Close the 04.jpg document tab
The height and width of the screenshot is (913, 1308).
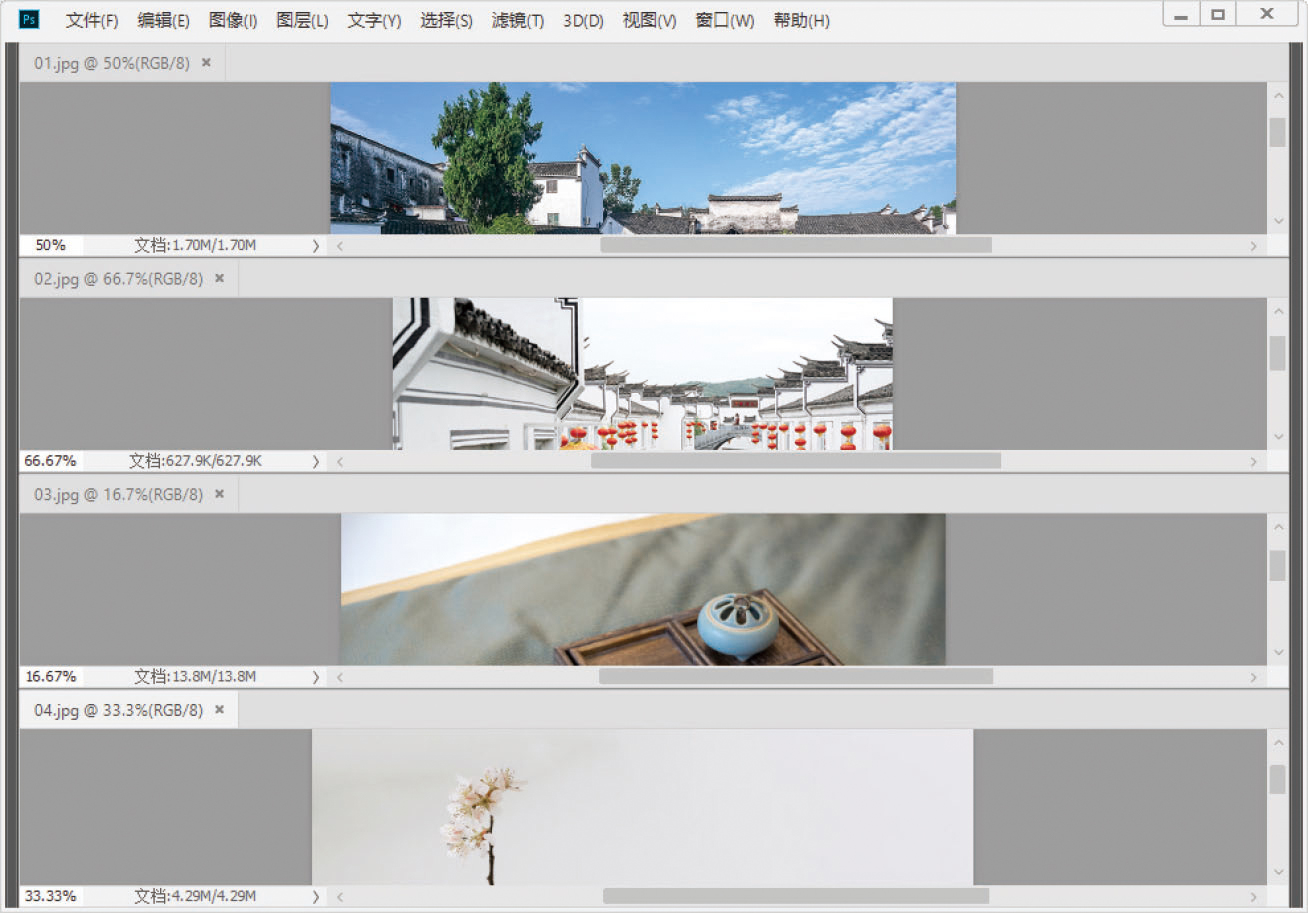pyautogui.click(x=220, y=709)
